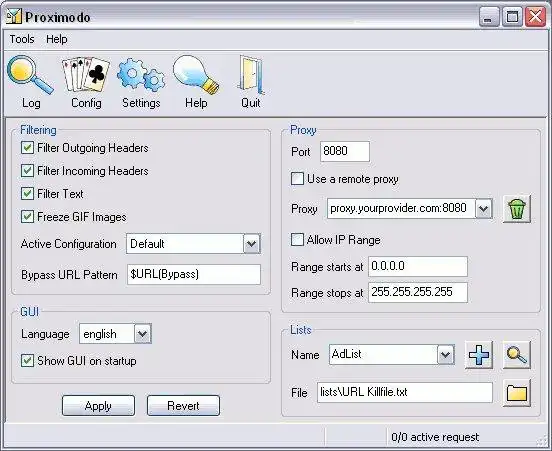Click the Lists group title

(301, 330)
